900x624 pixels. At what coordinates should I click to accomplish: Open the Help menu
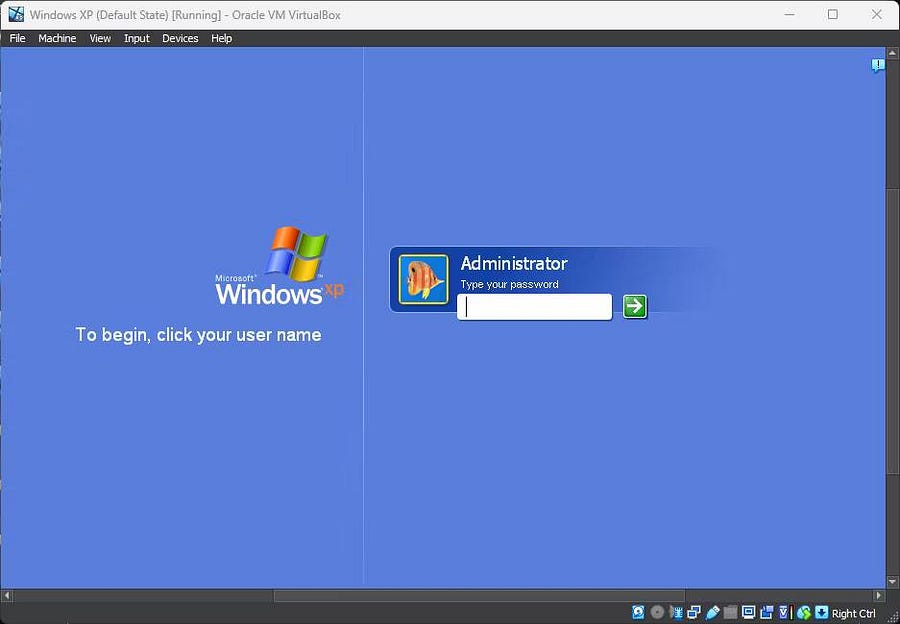coord(221,38)
